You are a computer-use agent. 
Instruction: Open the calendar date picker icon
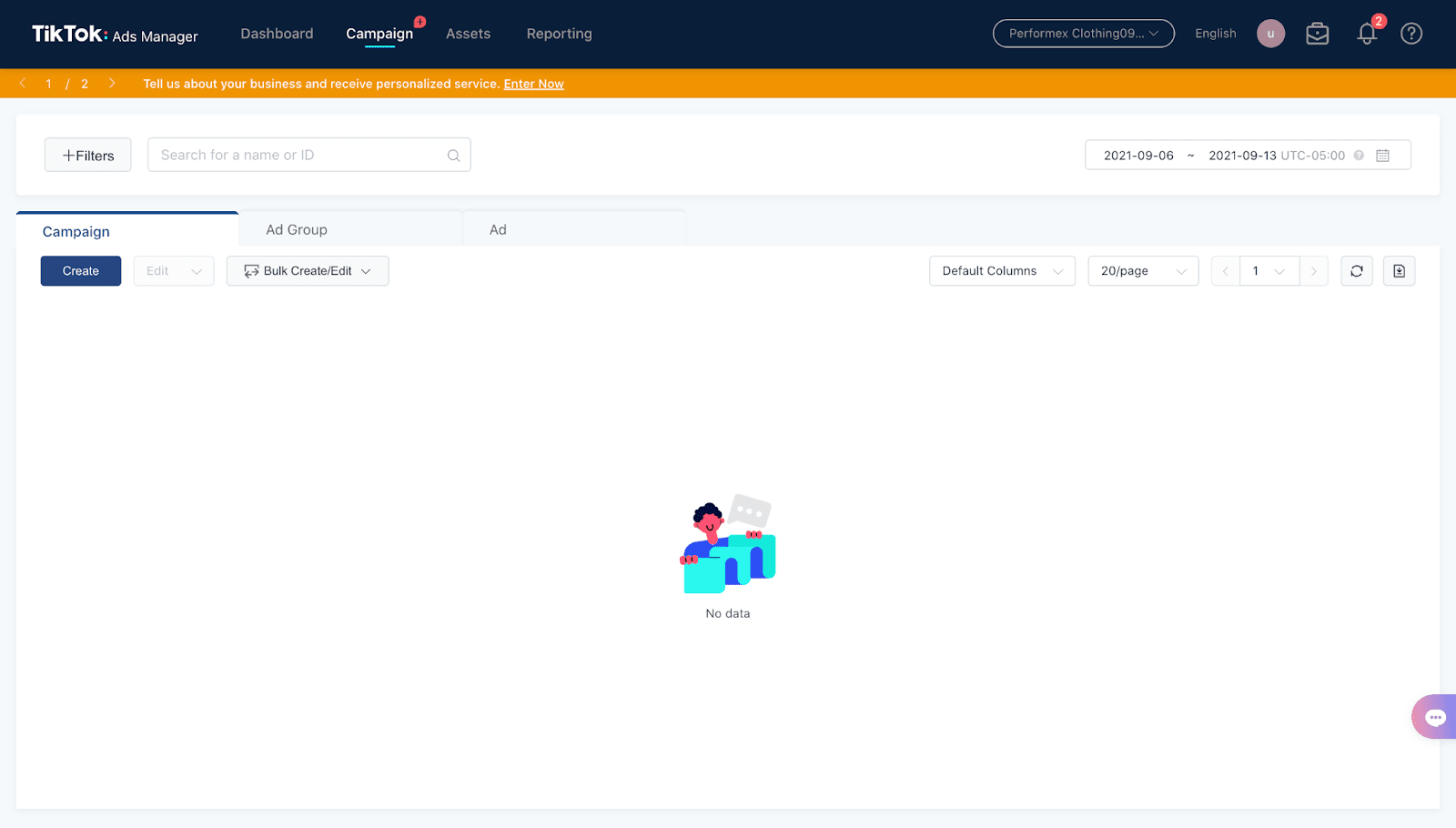[x=1382, y=156]
